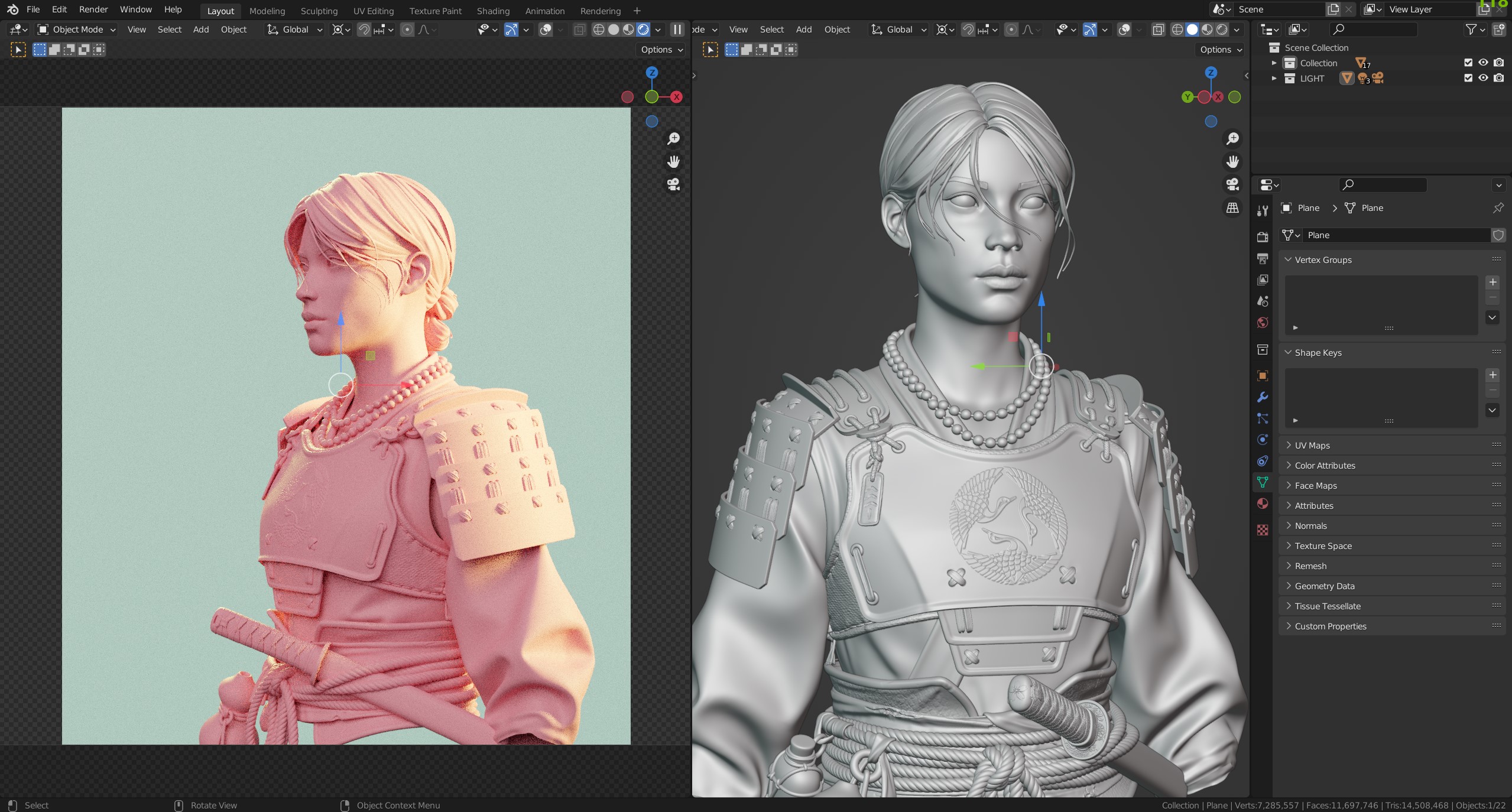This screenshot has height=812, width=1512.
Task: Open the World properties tab icon
Action: (x=1263, y=323)
